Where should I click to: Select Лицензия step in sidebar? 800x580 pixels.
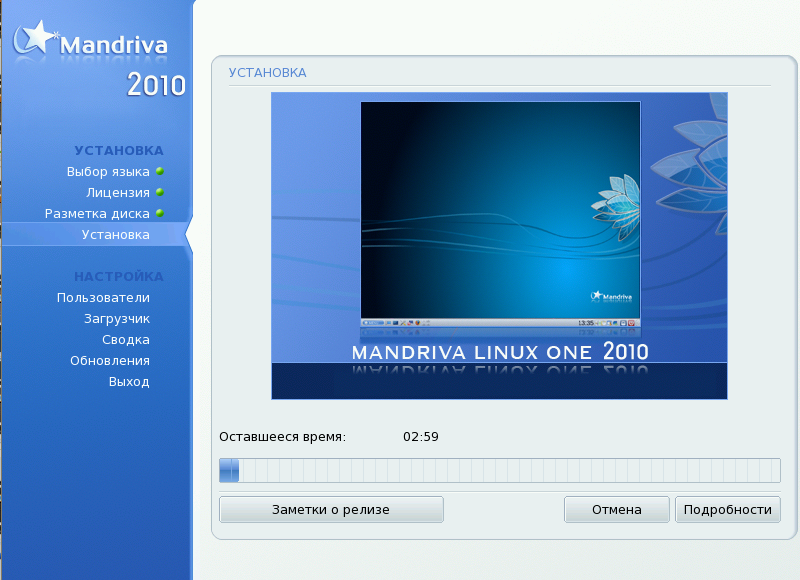(118, 193)
